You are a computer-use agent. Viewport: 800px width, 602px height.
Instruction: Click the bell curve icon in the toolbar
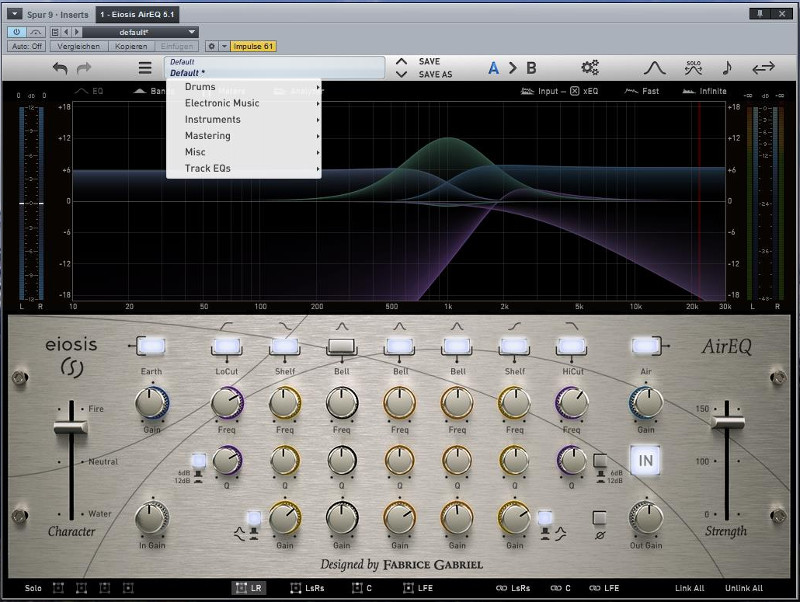coord(655,68)
